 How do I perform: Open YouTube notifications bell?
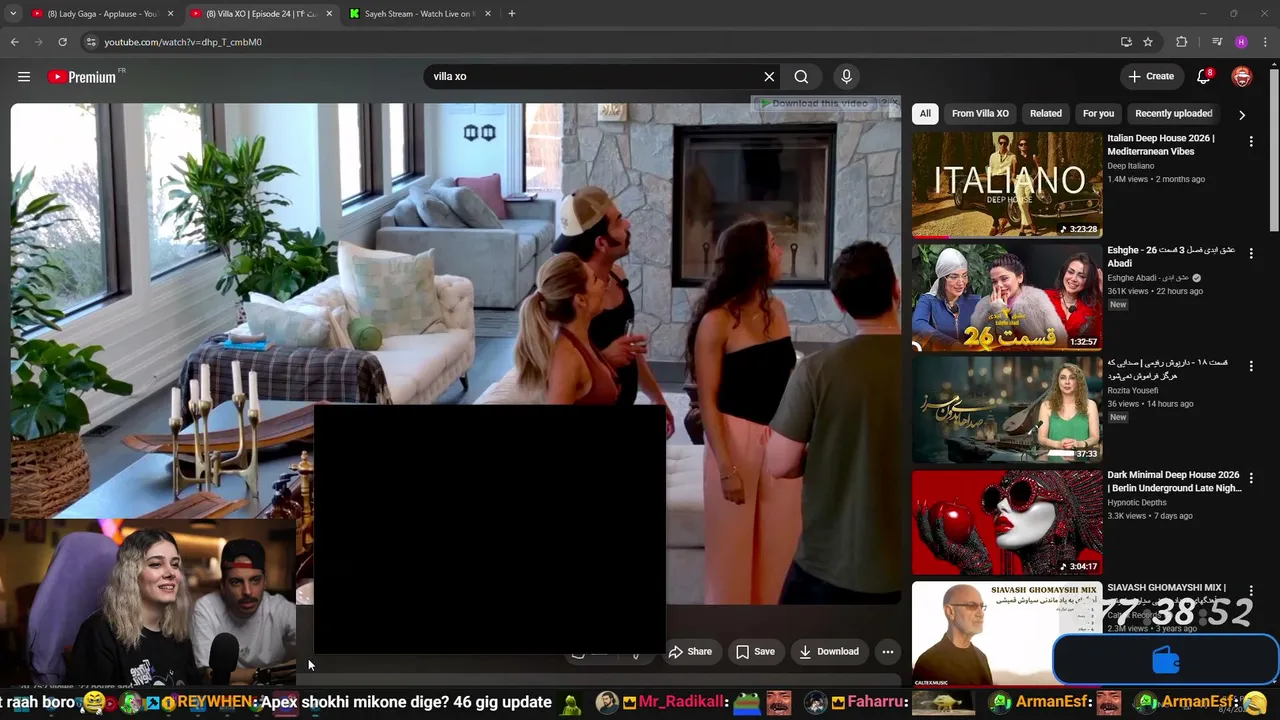pyautogui.click(x=1204, y=76)
